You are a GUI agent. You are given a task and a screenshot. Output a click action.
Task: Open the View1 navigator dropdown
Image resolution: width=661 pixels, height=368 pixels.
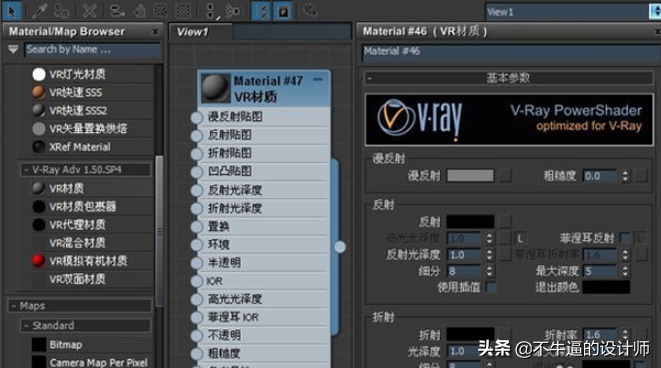point(656,12)
